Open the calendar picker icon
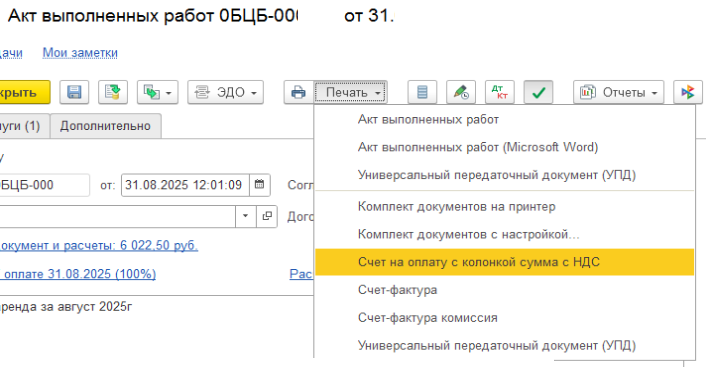 click(259, 185)
